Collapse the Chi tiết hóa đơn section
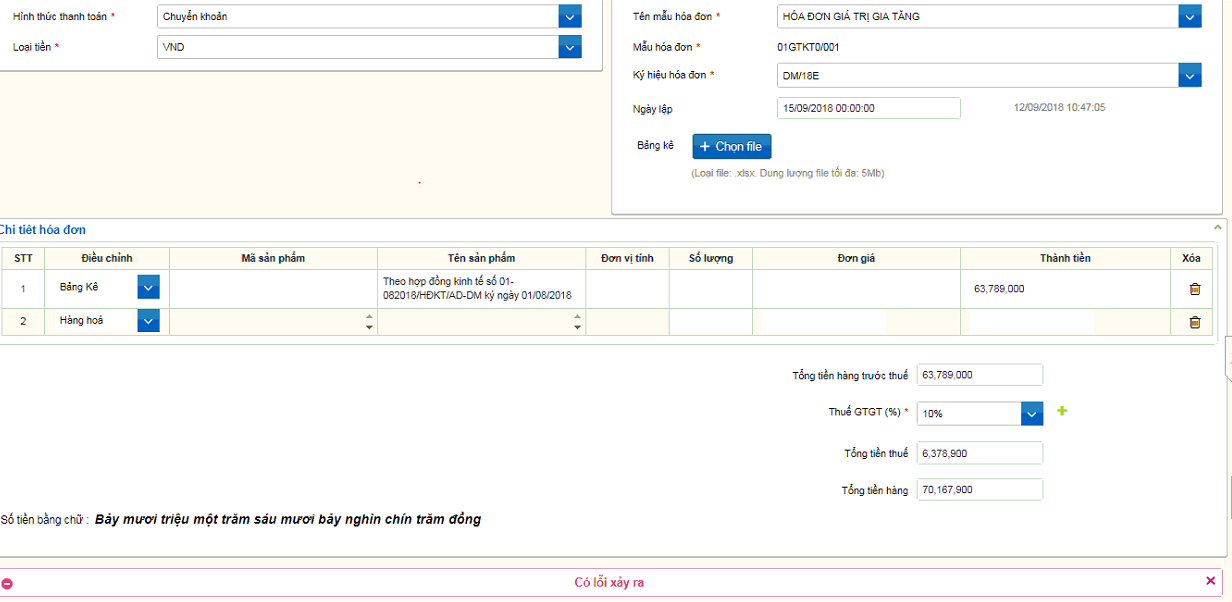 tap(1217, 228)
